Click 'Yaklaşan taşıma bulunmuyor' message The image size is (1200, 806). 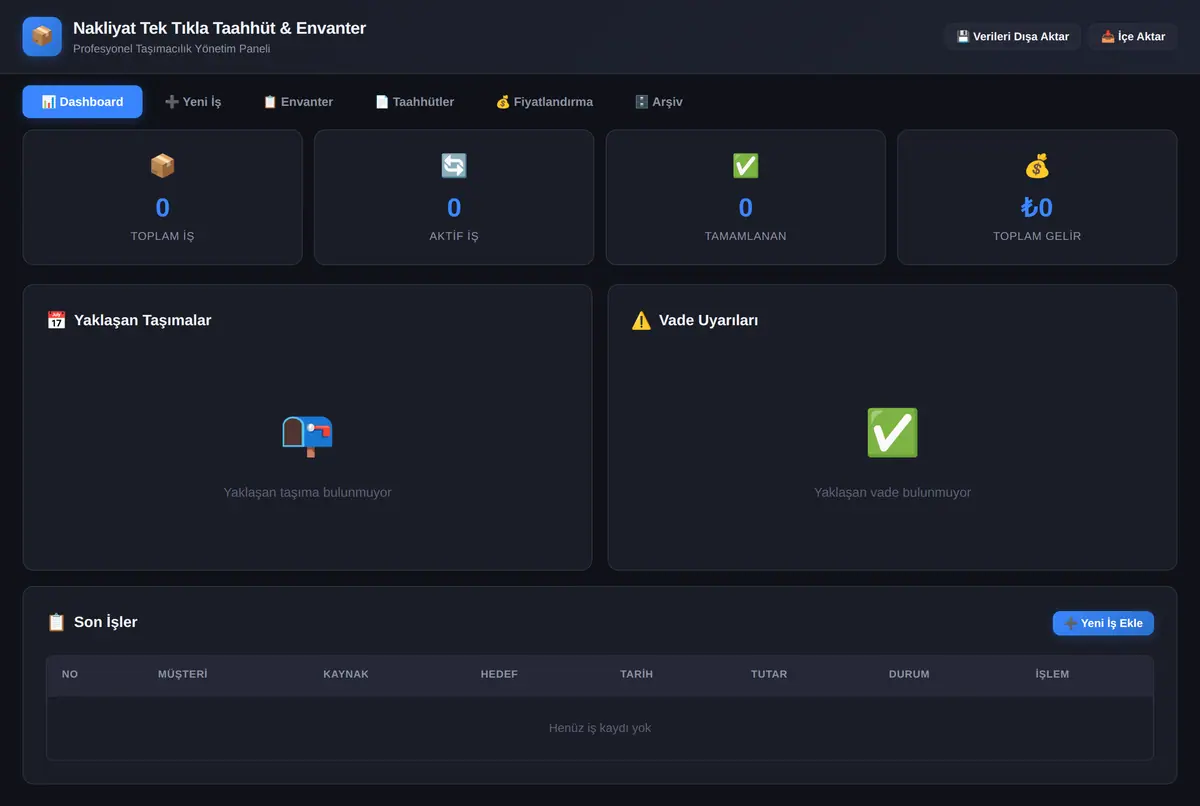click(x=307, y=492)
